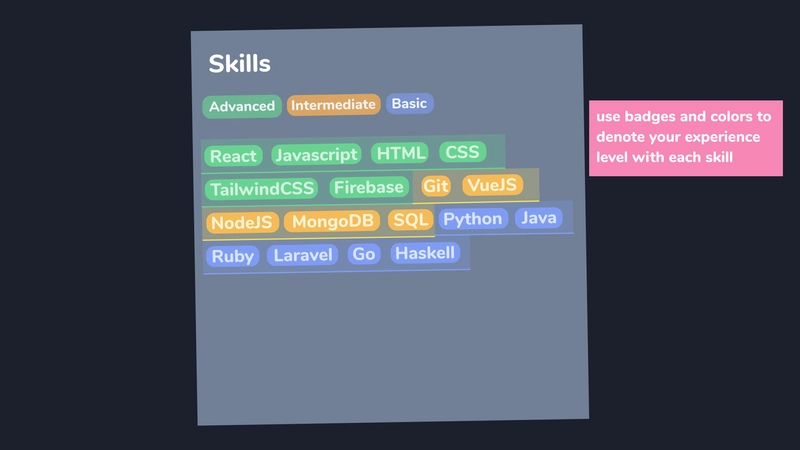800x450 pixels.
Task: Select the HTML skill badge
Action: [x=400, y=153]
